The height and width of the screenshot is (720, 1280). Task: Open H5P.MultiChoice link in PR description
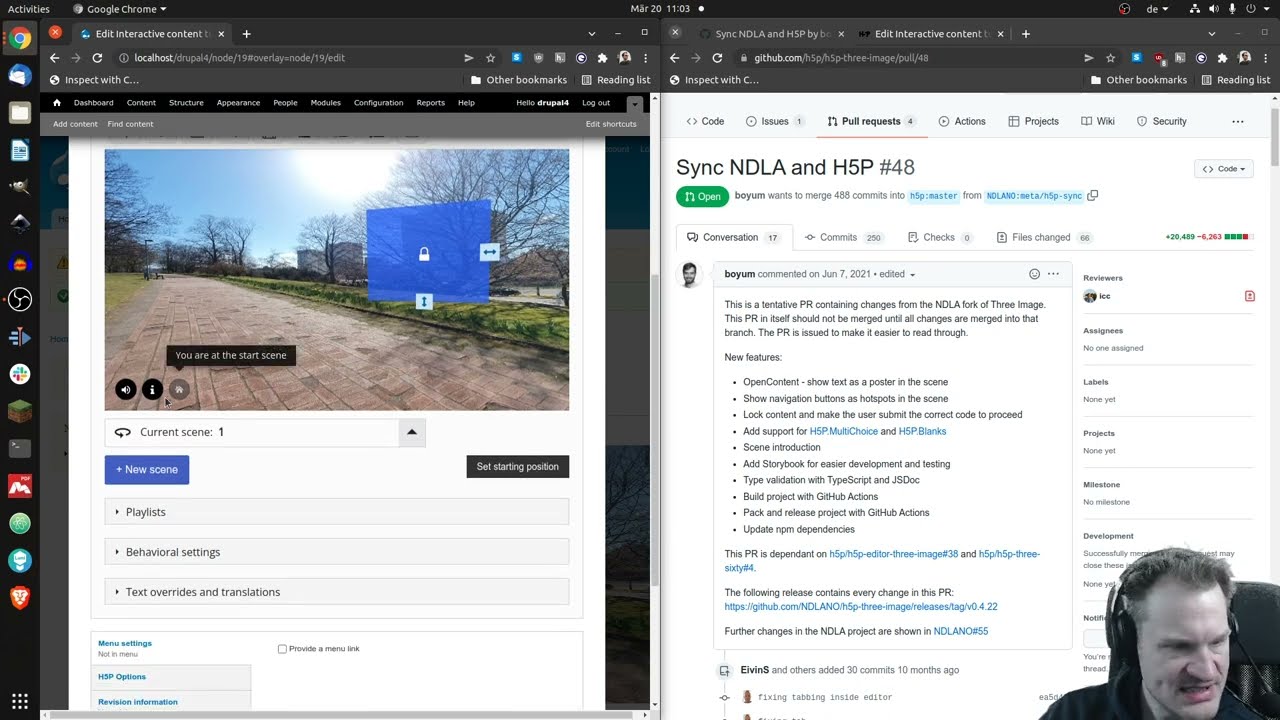(843, 432)
